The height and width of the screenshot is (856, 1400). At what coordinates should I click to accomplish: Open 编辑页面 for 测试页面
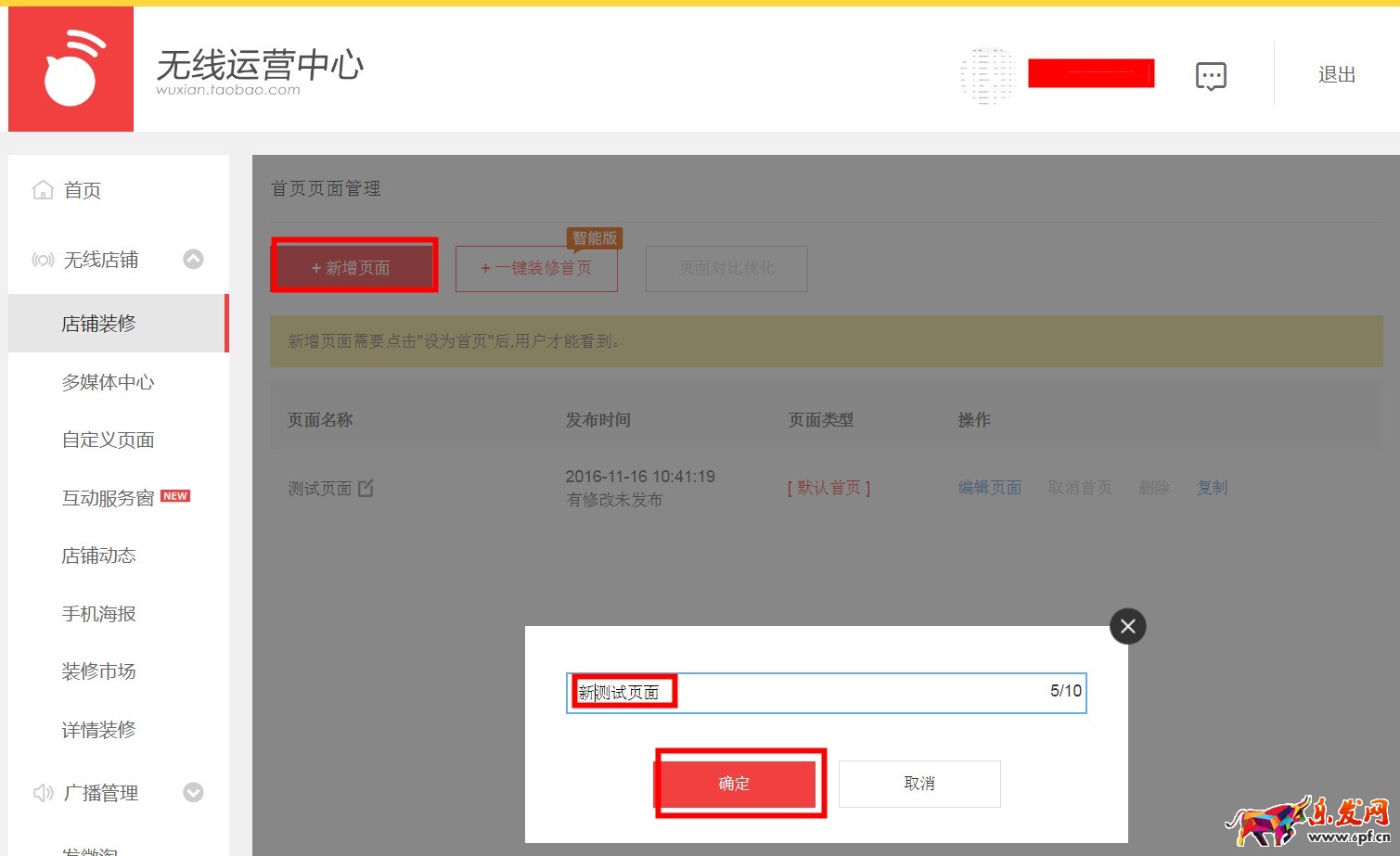(x=989, y=487)
